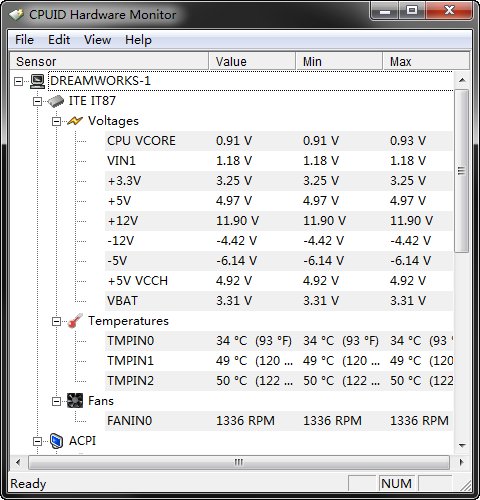Open the Edit menu
Screen dimensions: 480x500
(59, 40)
